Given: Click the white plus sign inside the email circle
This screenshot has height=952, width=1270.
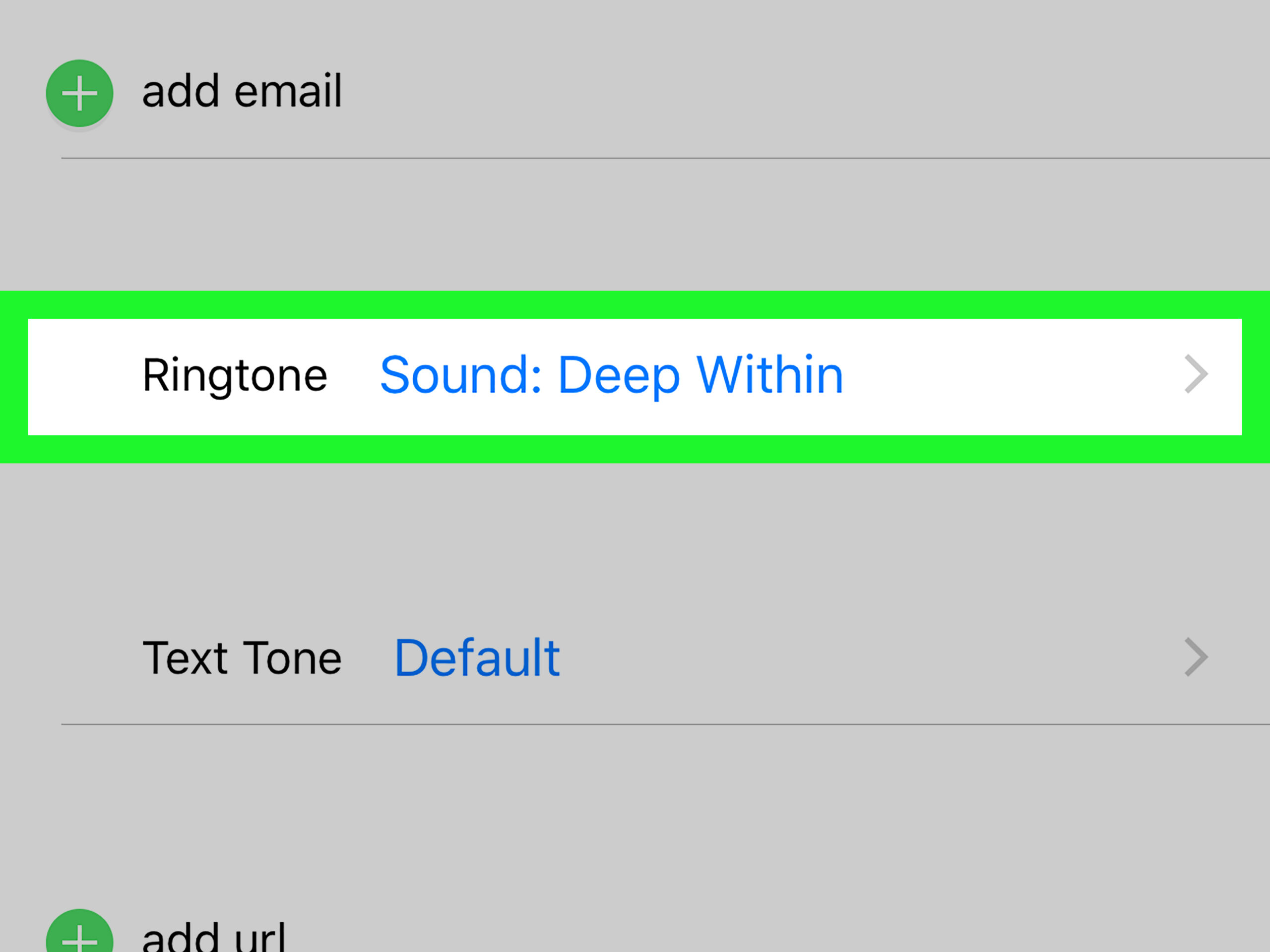Looking at the screenshot, I should [x=79, y=94].
